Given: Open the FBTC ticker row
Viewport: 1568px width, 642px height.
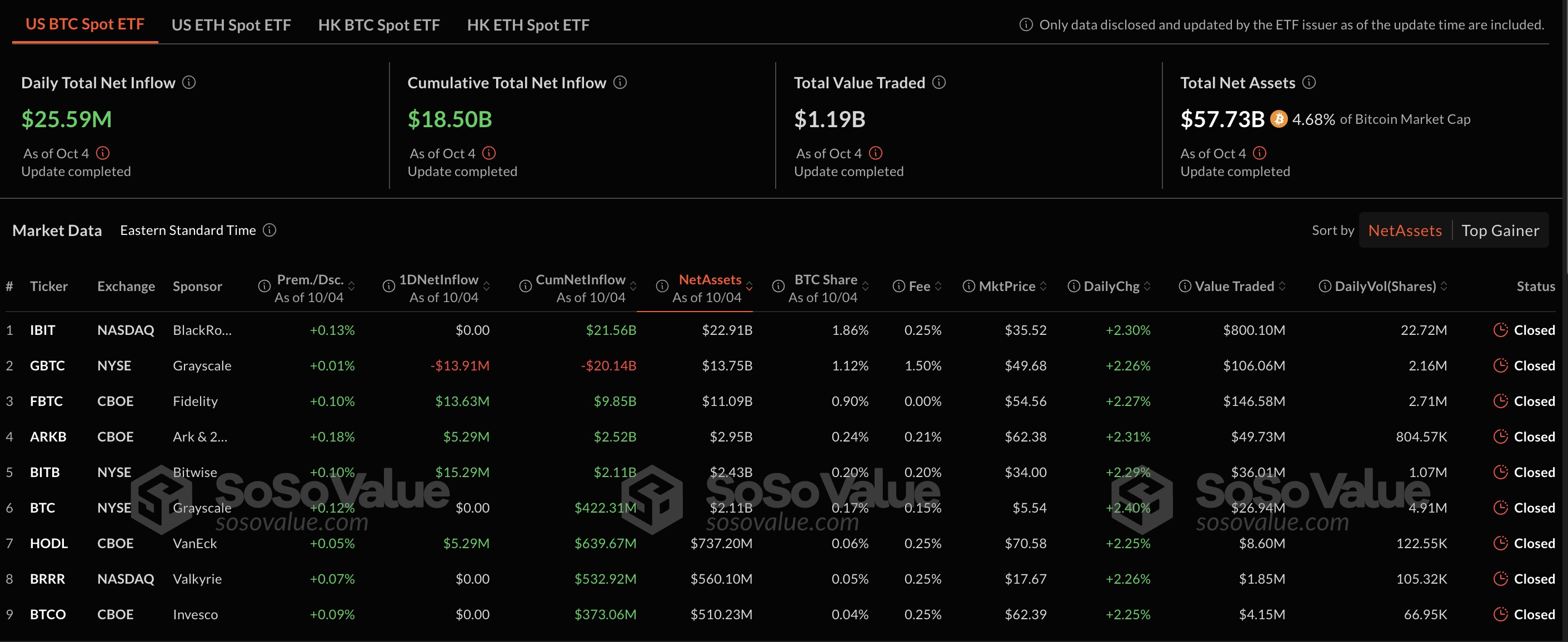Looking at the screenshot, I should [780, 401].
